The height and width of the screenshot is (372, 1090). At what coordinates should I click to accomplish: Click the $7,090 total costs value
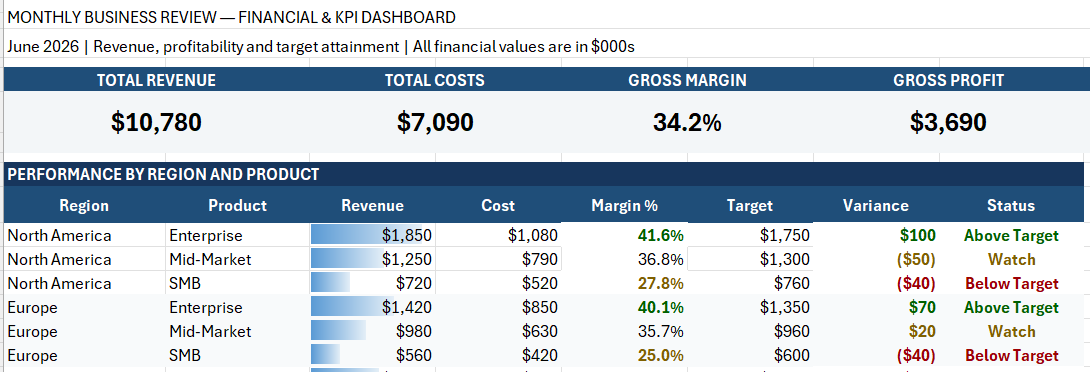435,122
